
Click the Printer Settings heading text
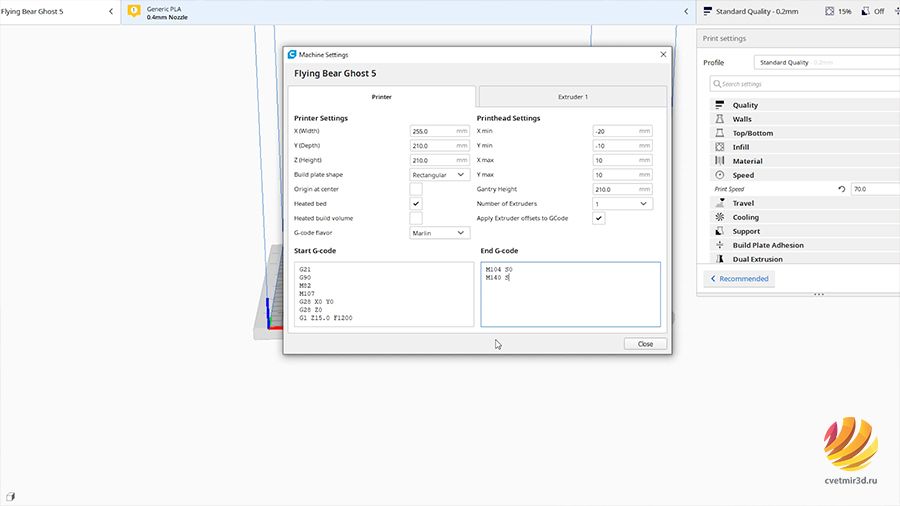321,118
